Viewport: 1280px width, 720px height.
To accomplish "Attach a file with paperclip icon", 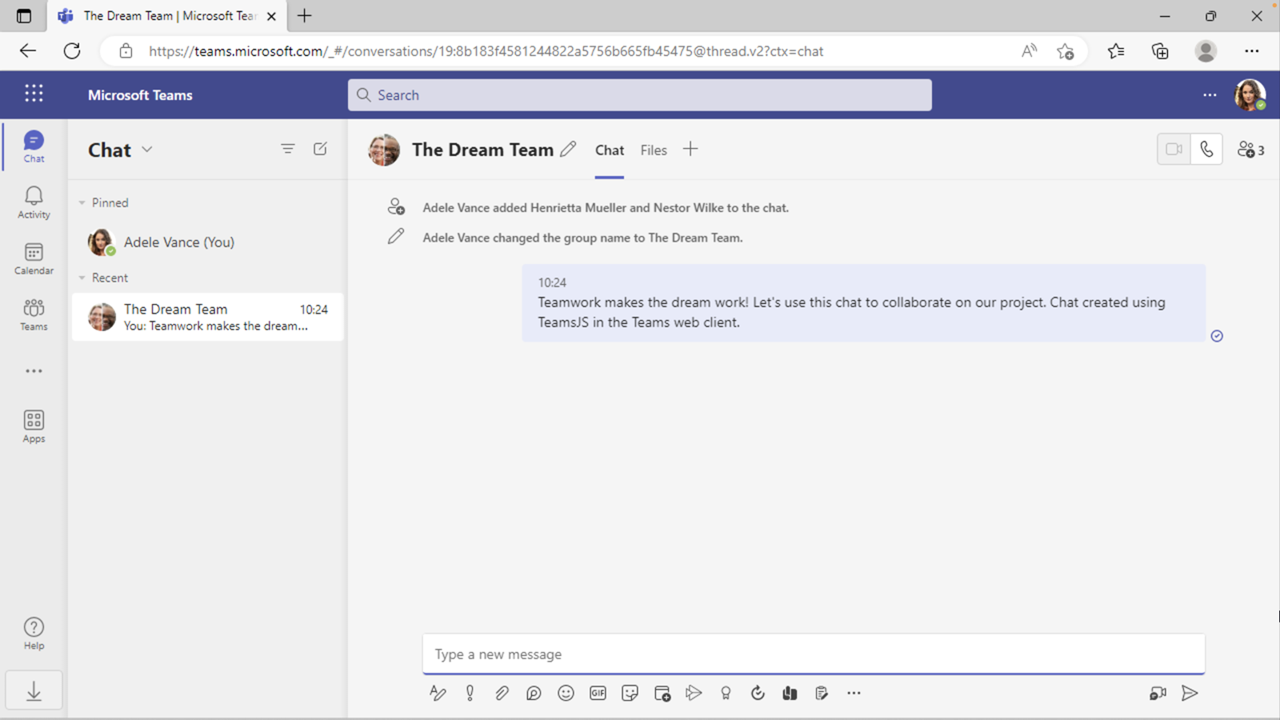I will point(502,693).
